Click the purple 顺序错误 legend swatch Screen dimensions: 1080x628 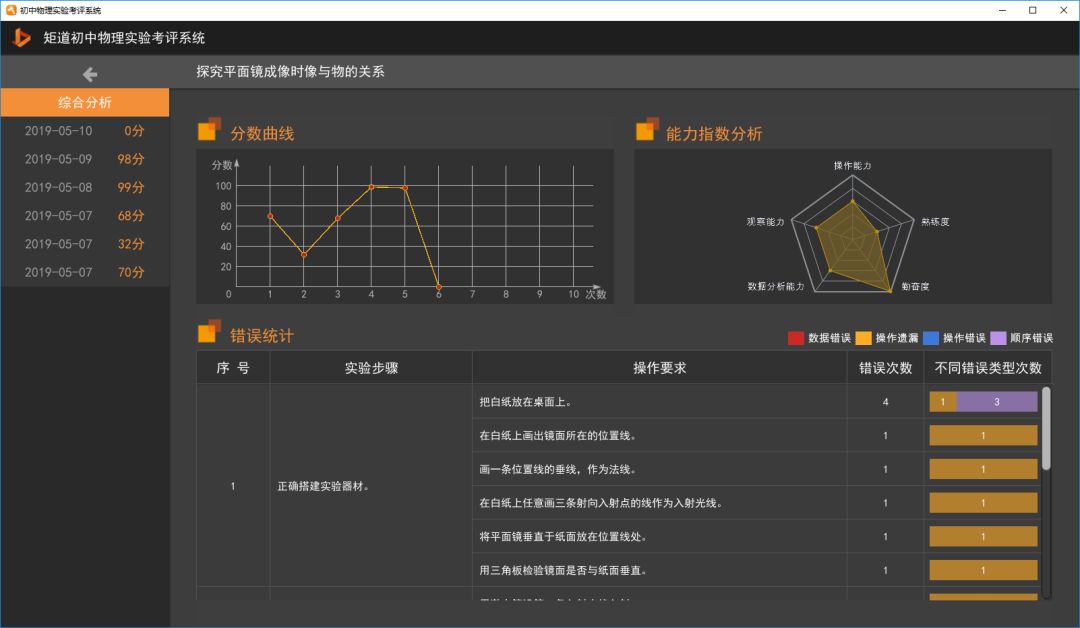pyautogui.click(x=998, y=338)
